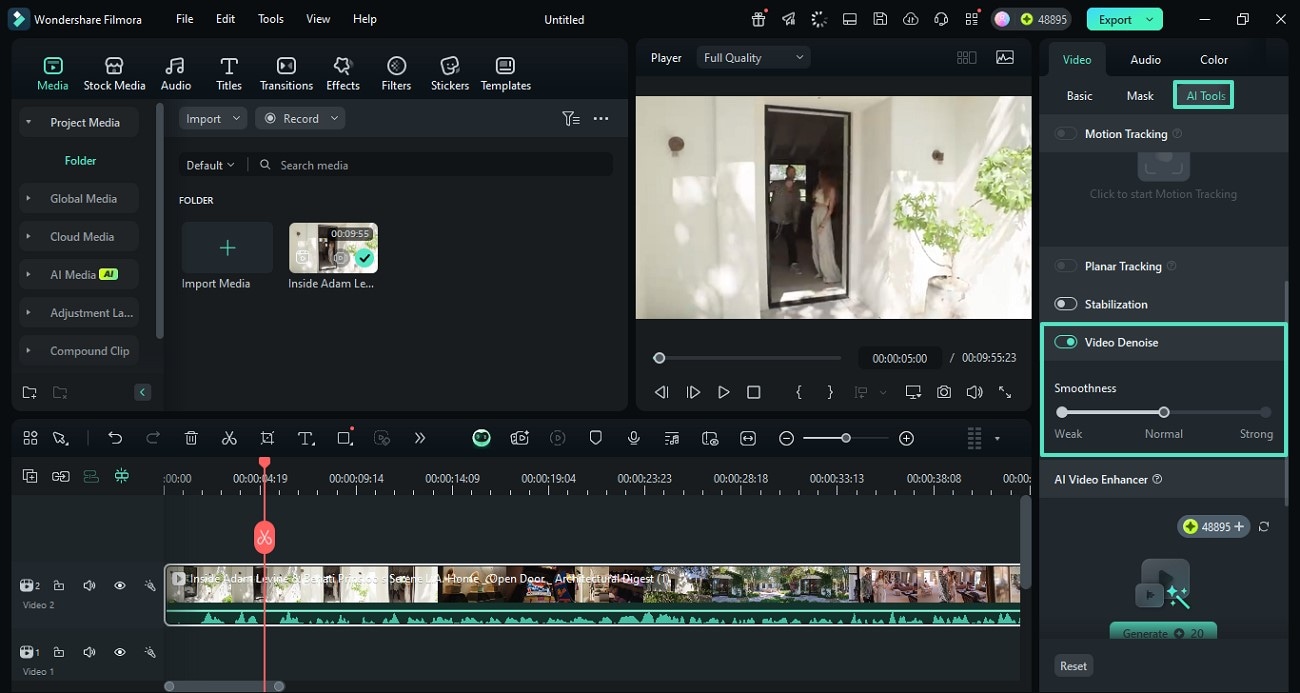Enable the Stabilization switch

pos(1066,304)
